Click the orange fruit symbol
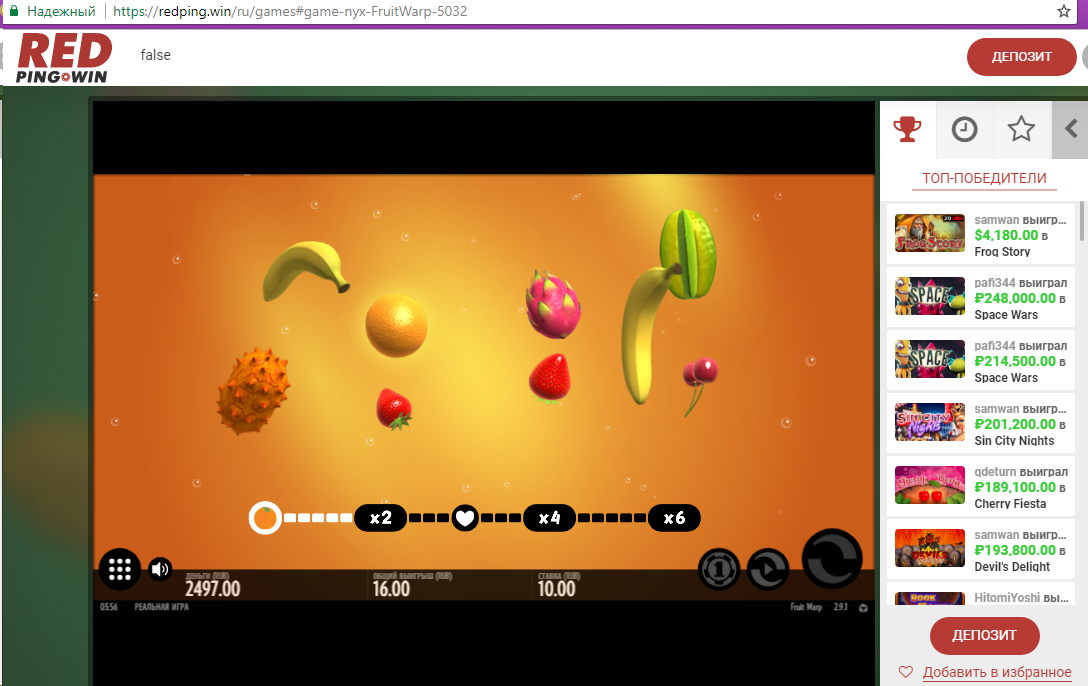This screenshot has width=1088, height=686. coord(396,325)
